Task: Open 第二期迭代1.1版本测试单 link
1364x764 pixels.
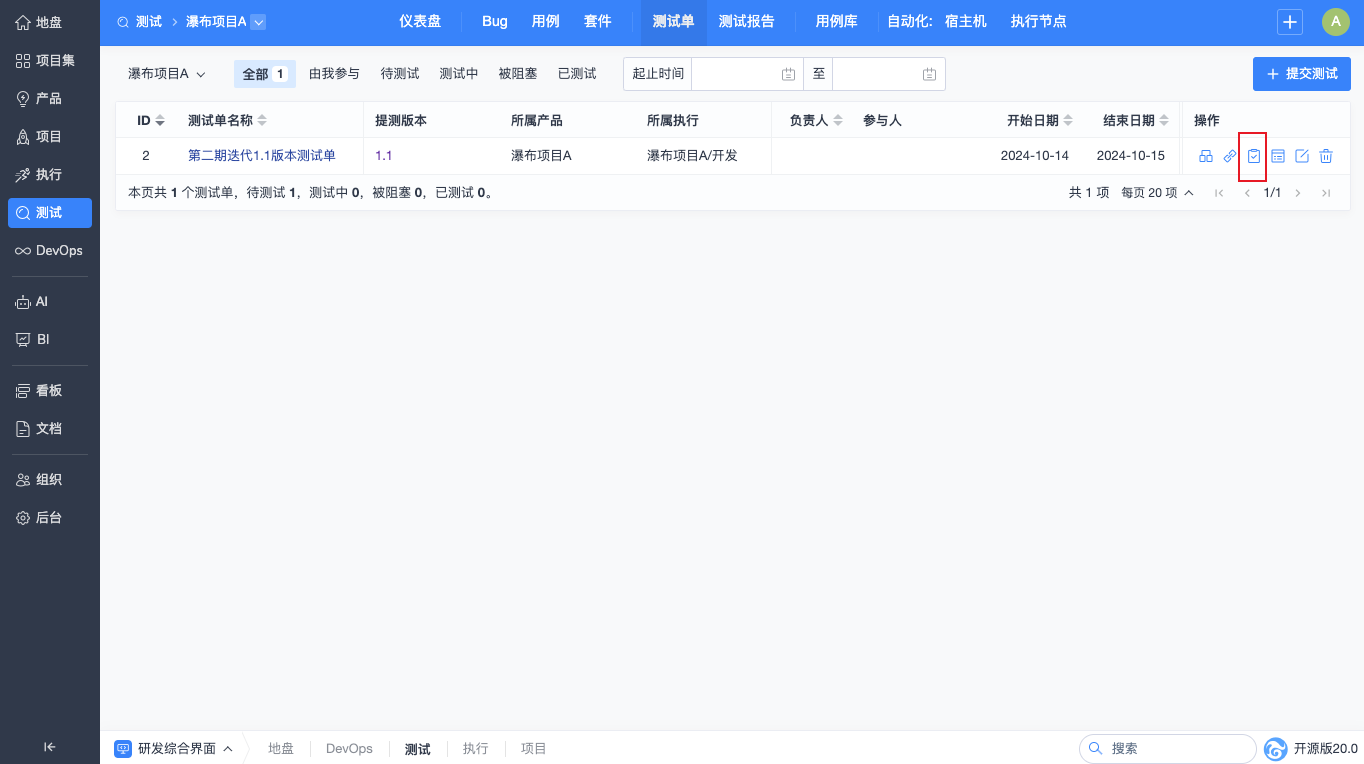Action: point(262,156)
